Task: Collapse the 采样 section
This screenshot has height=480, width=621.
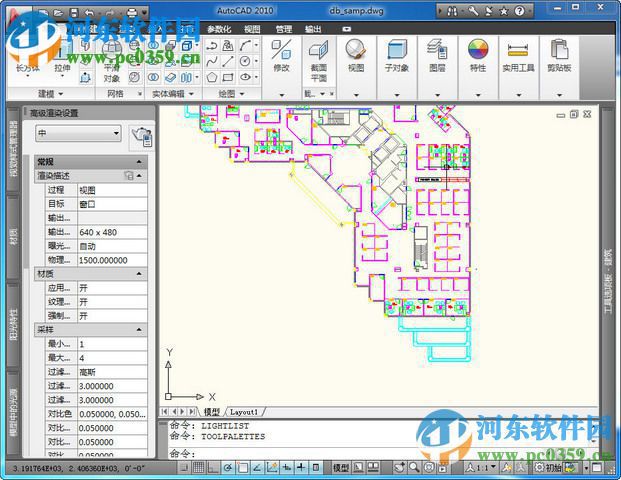Action: coord(139,329)
